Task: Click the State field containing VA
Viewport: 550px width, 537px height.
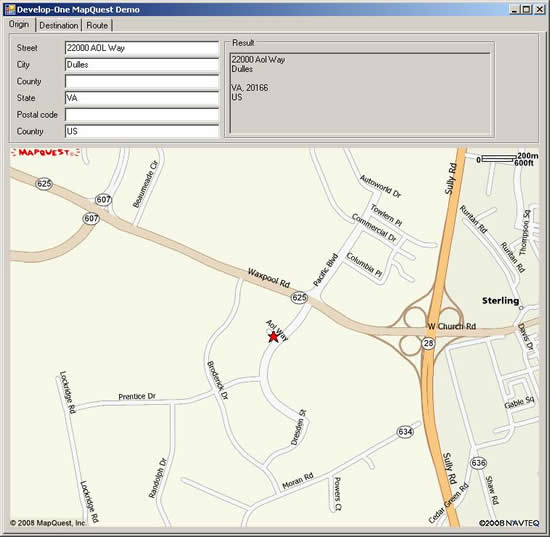Action: pyautogui.click(x=142, y=98)
